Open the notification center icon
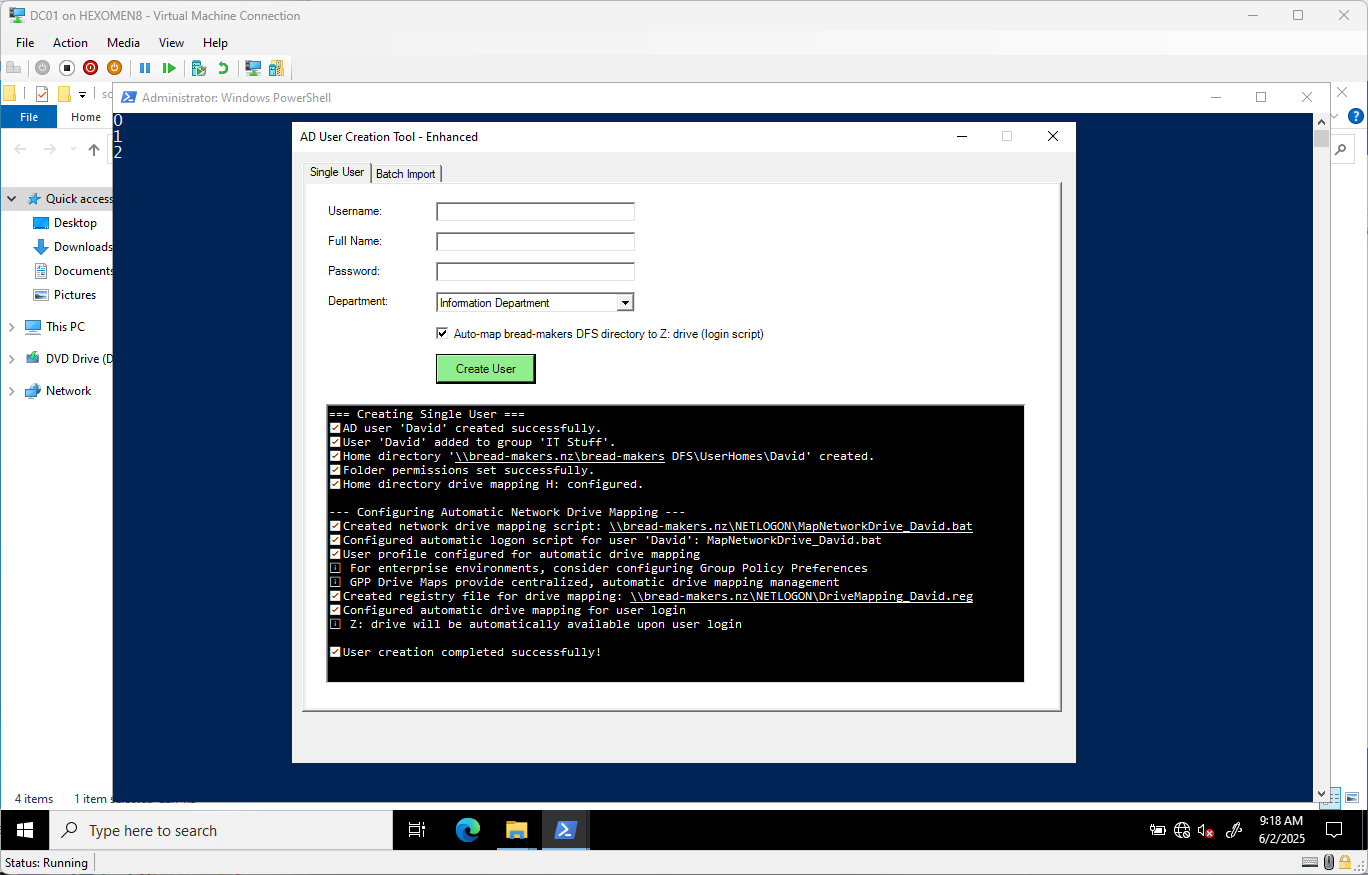Image resolution: width=1368 pixels, height=875 pixels. (1333, 830)
